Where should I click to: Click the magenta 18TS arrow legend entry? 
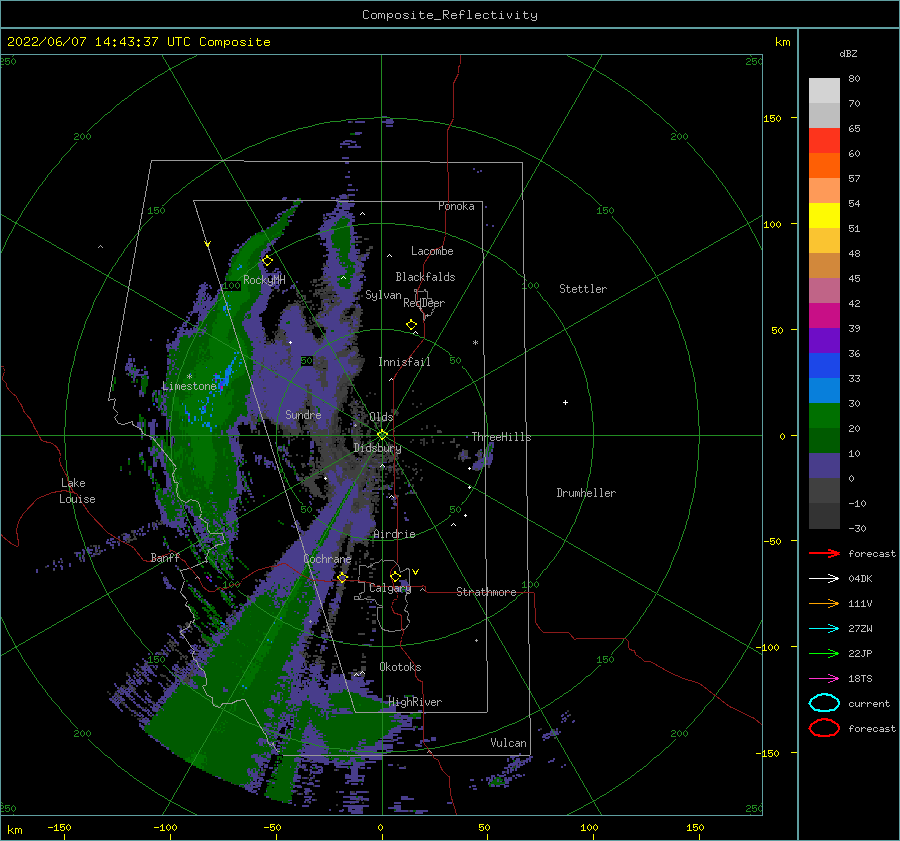pos(824,679)
